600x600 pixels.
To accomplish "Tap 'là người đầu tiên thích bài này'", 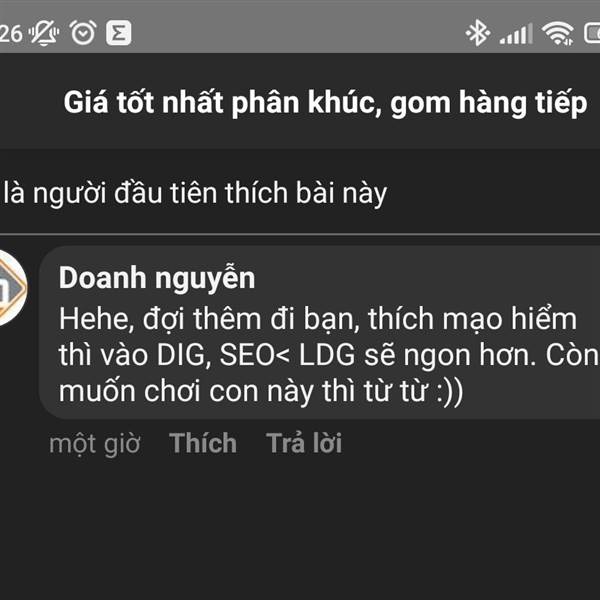I will click(x=195, y=194).
